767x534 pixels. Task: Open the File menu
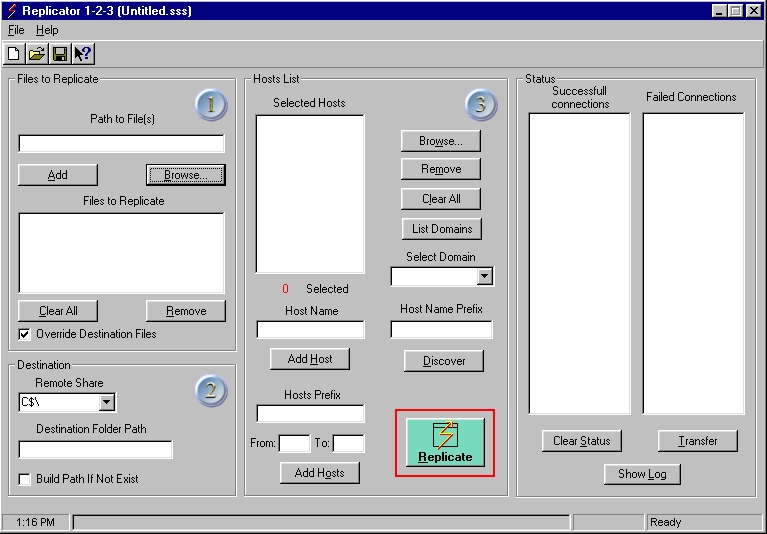click(x=16, y=30)
